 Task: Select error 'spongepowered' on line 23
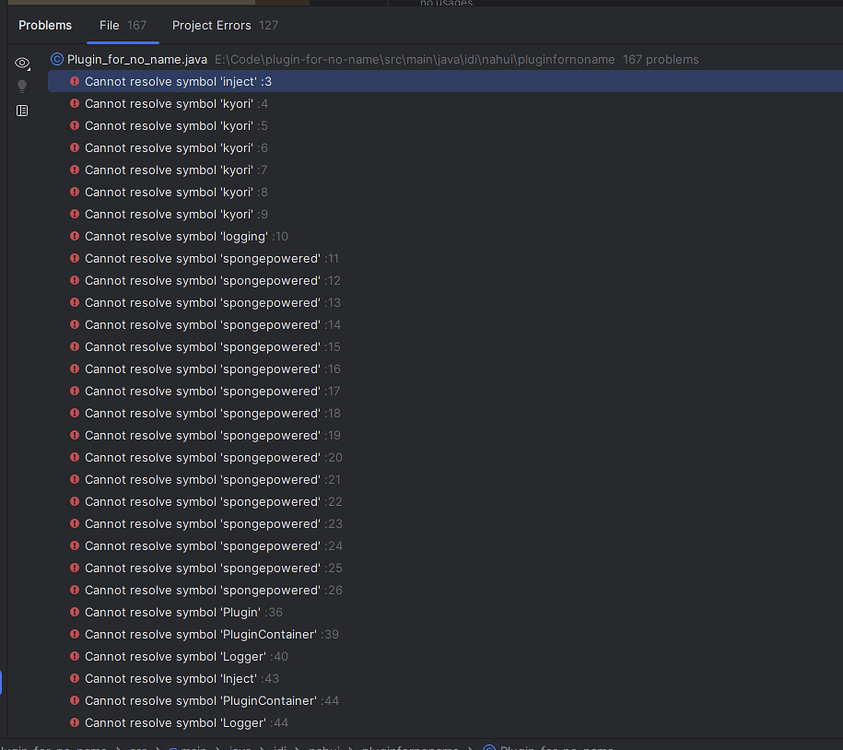pyautogui.click(x=446, y=524)
